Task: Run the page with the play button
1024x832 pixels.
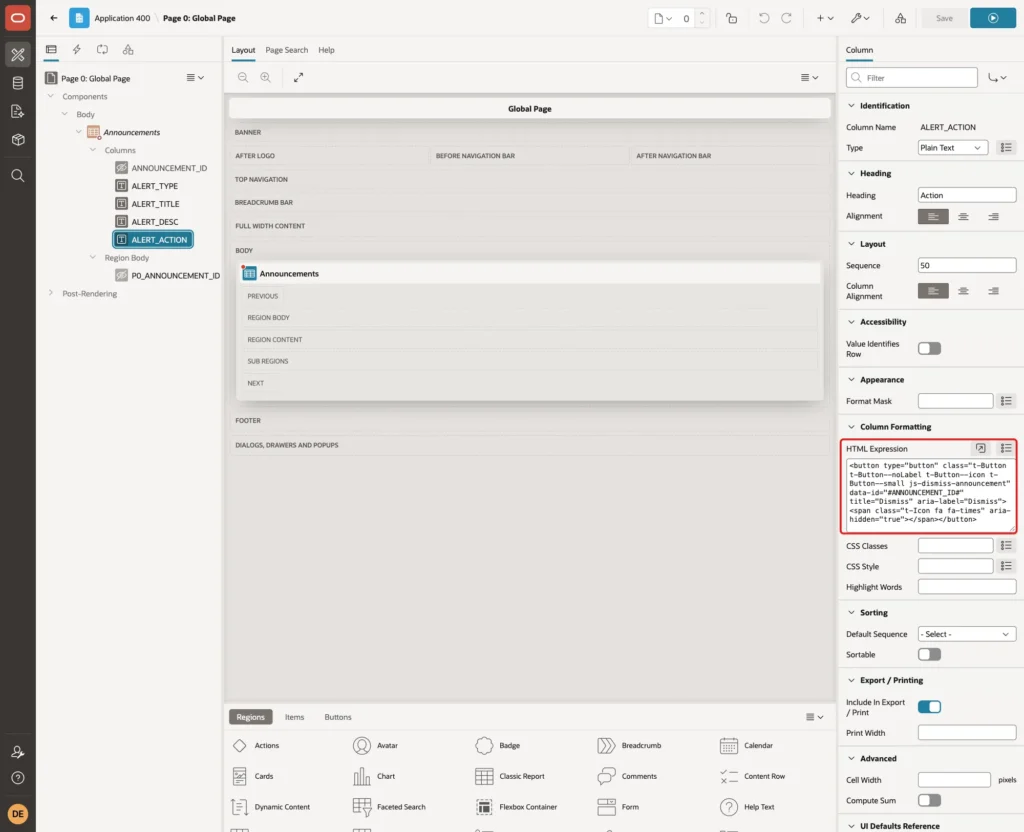Action: point(993,18)
